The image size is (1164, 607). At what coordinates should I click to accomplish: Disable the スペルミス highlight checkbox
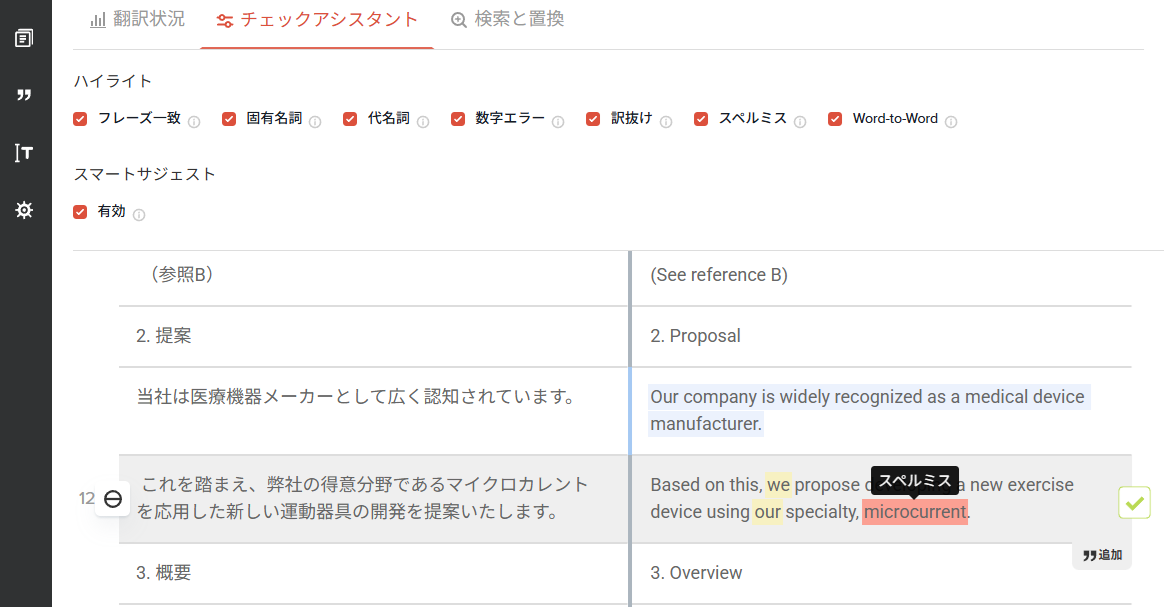701,119
